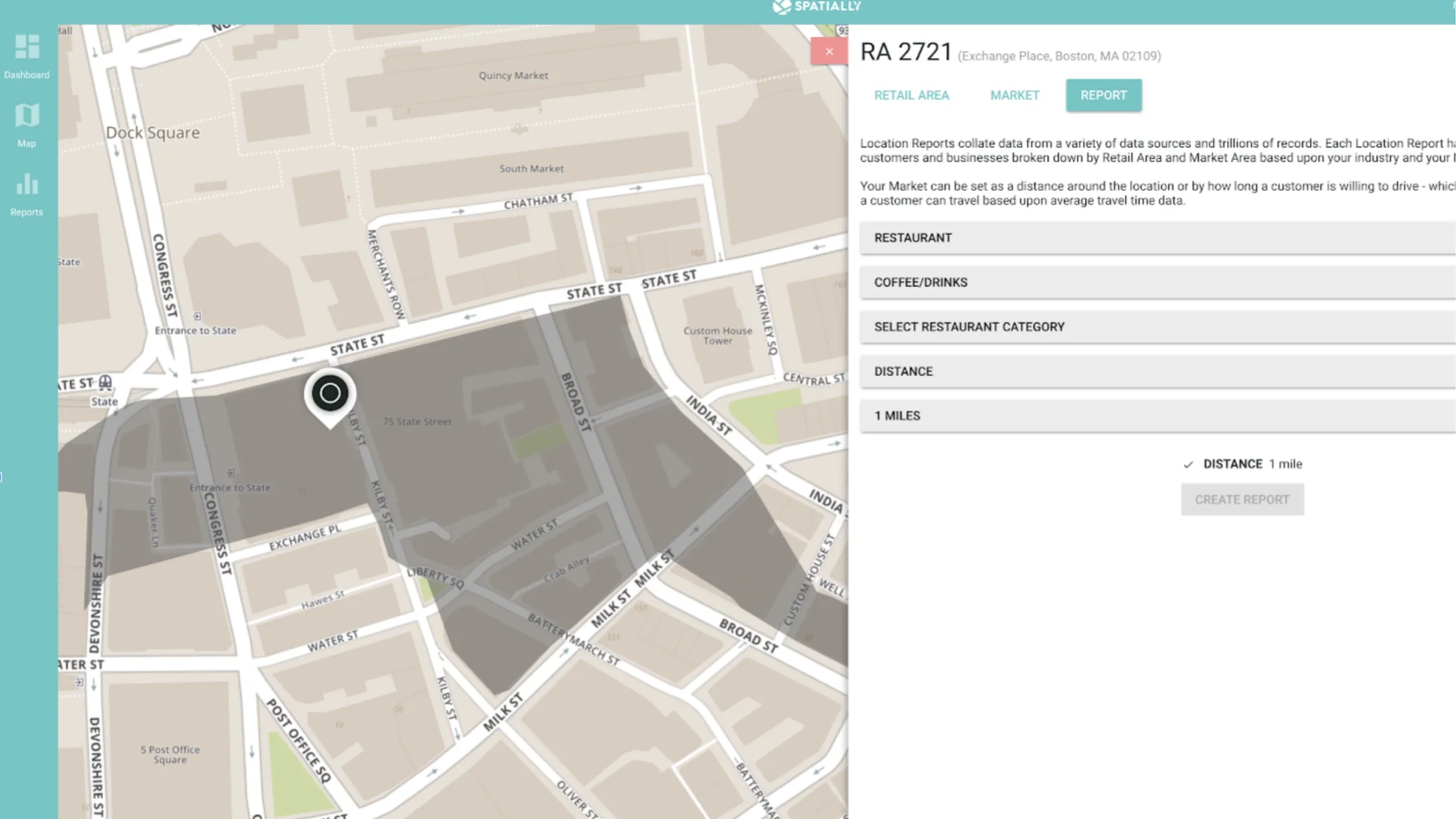Click the Spatially logo in header
The height and width of the screenshot is (819, 1456).
click(817, 7)
